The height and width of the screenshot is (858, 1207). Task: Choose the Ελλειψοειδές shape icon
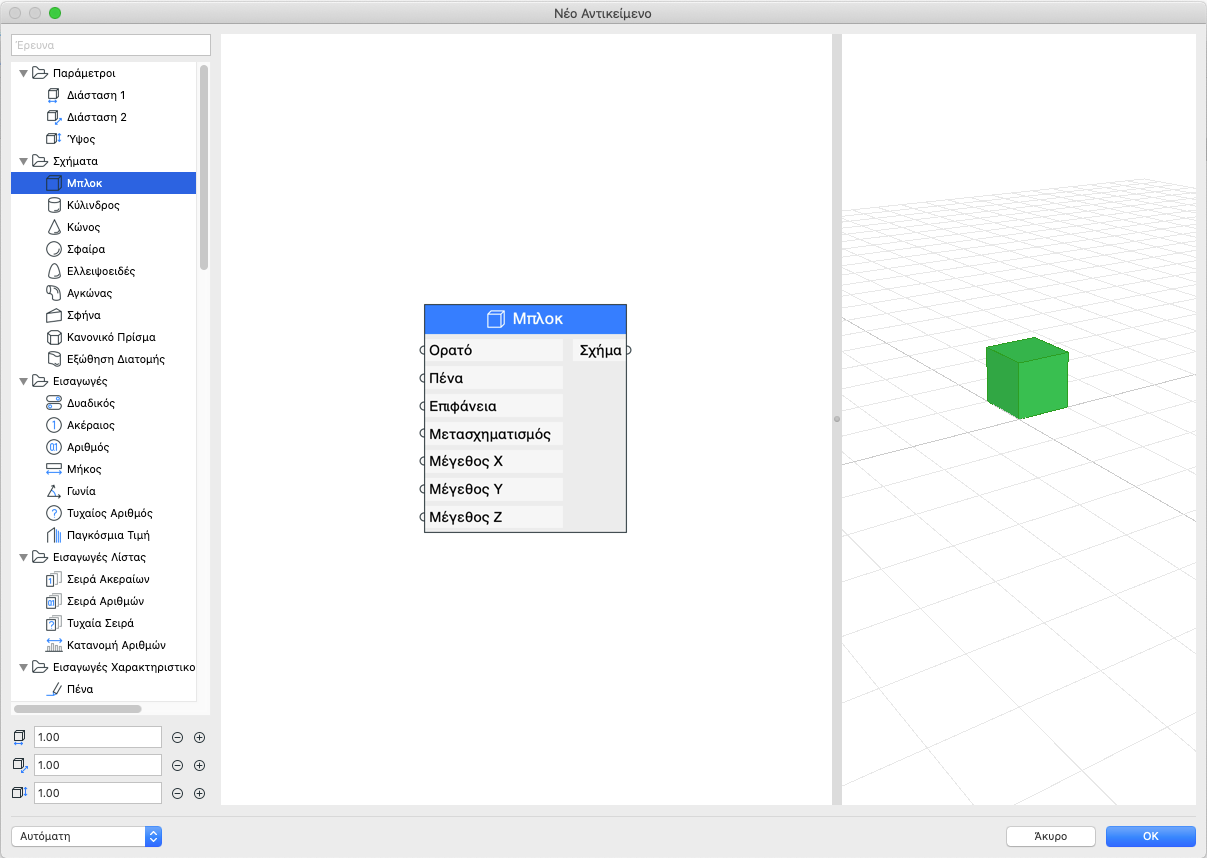tap(54, 271)
